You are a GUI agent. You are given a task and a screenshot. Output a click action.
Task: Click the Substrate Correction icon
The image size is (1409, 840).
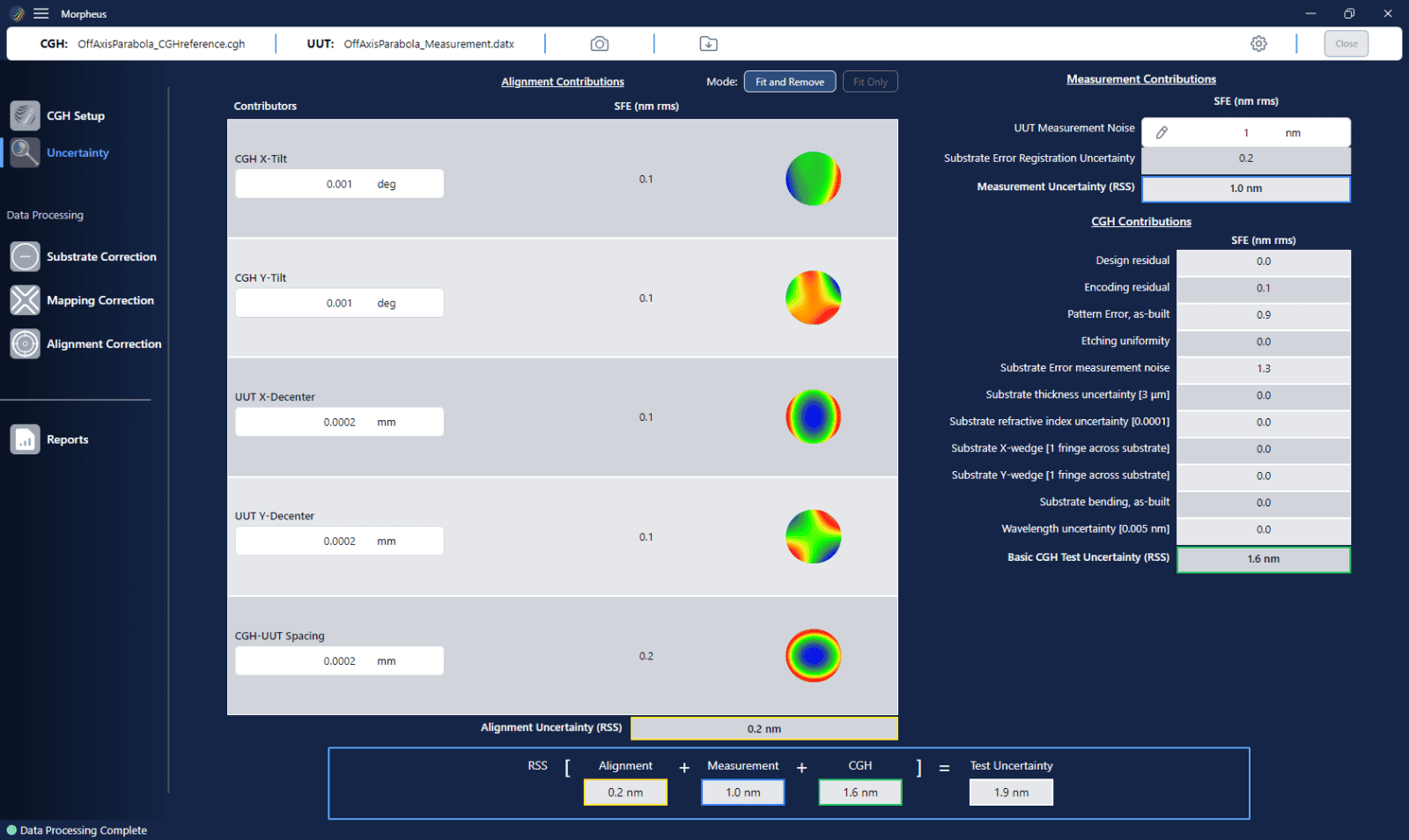click(x=26, y=257)
